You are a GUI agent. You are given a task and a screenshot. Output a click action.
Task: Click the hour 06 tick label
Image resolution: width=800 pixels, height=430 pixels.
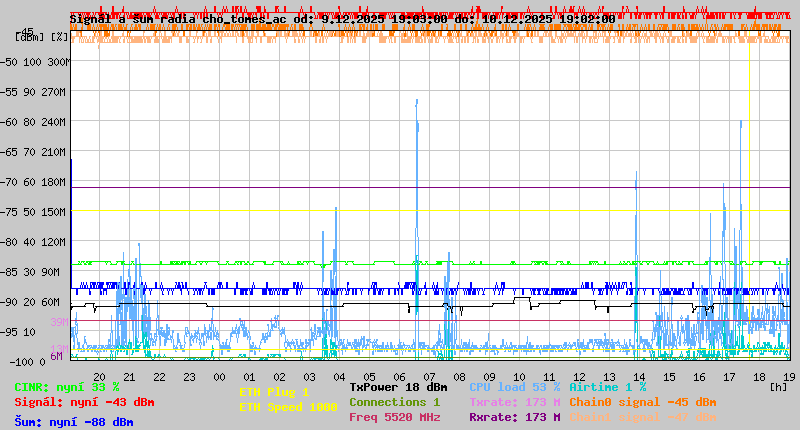tap(399, 377)
